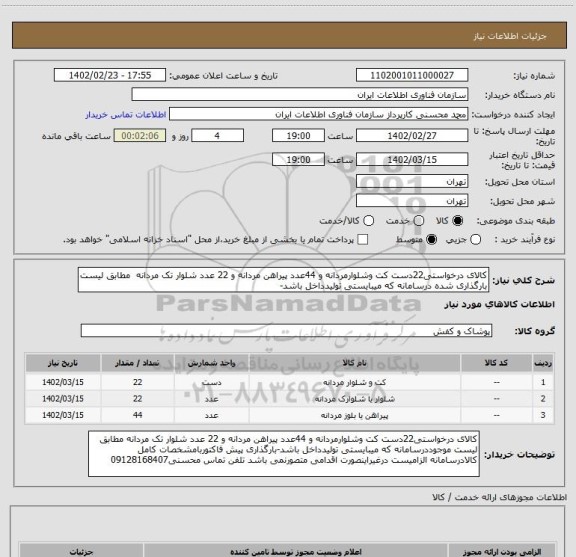Click the الزامی بودن ارائه مجوز column header
Screen dimensions: 576x557
point(501,551)
